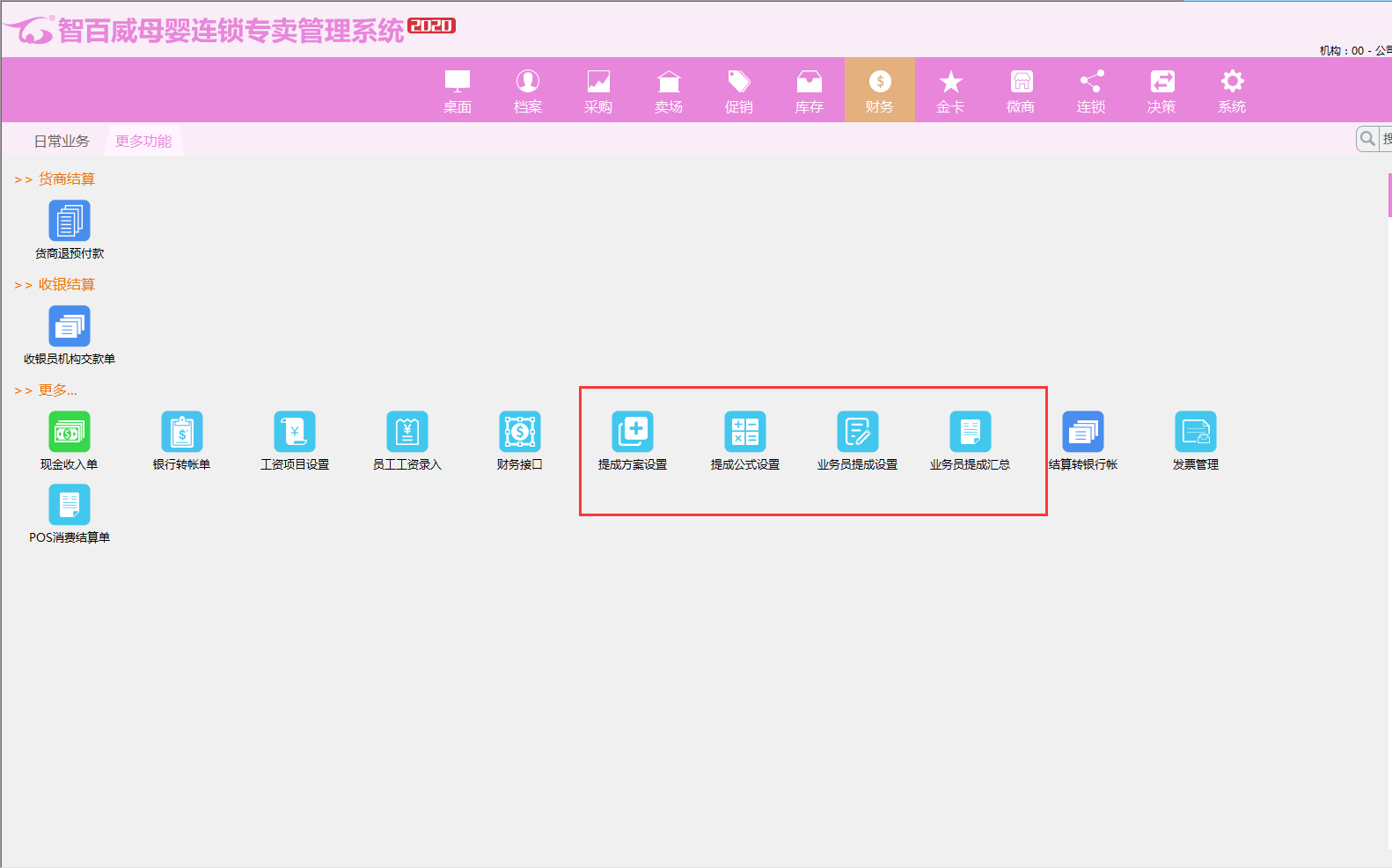The width and height of the screenshot is (1392, 868).
Task: Click the 现金收入单 green cash icon
Action: click(70, 432)
